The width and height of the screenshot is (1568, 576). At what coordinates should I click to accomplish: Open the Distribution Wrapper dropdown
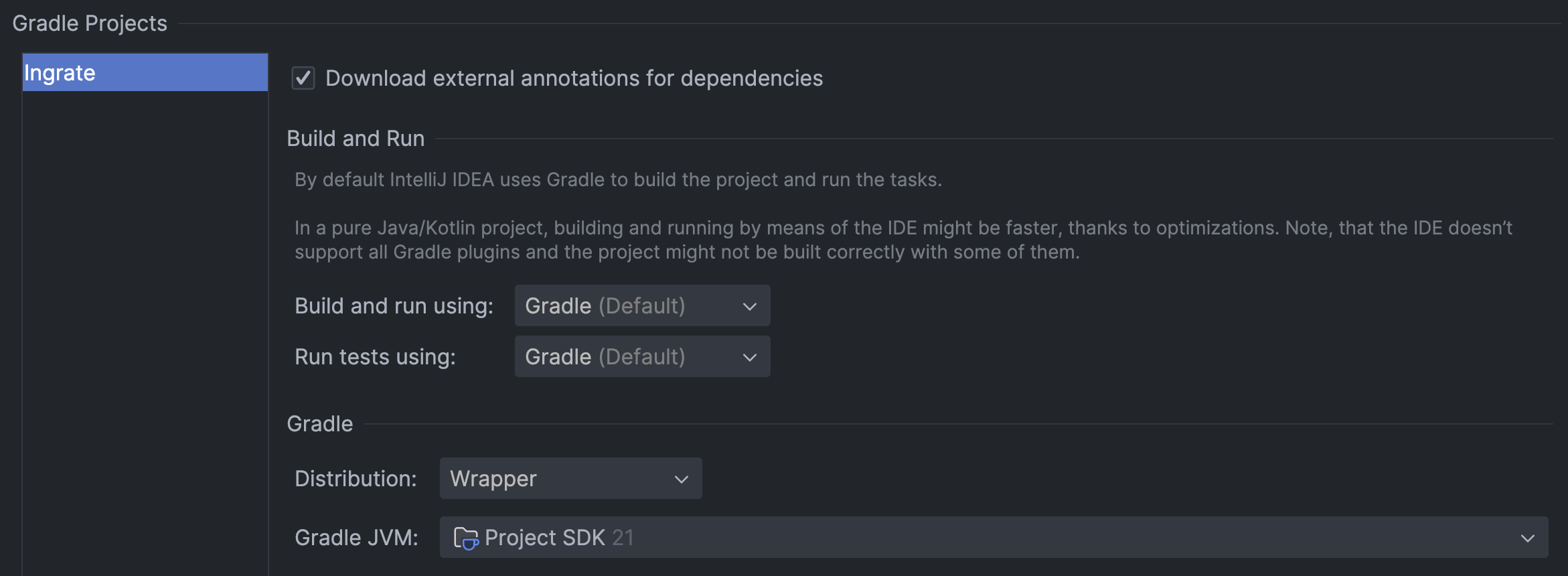tap(570, 479)
